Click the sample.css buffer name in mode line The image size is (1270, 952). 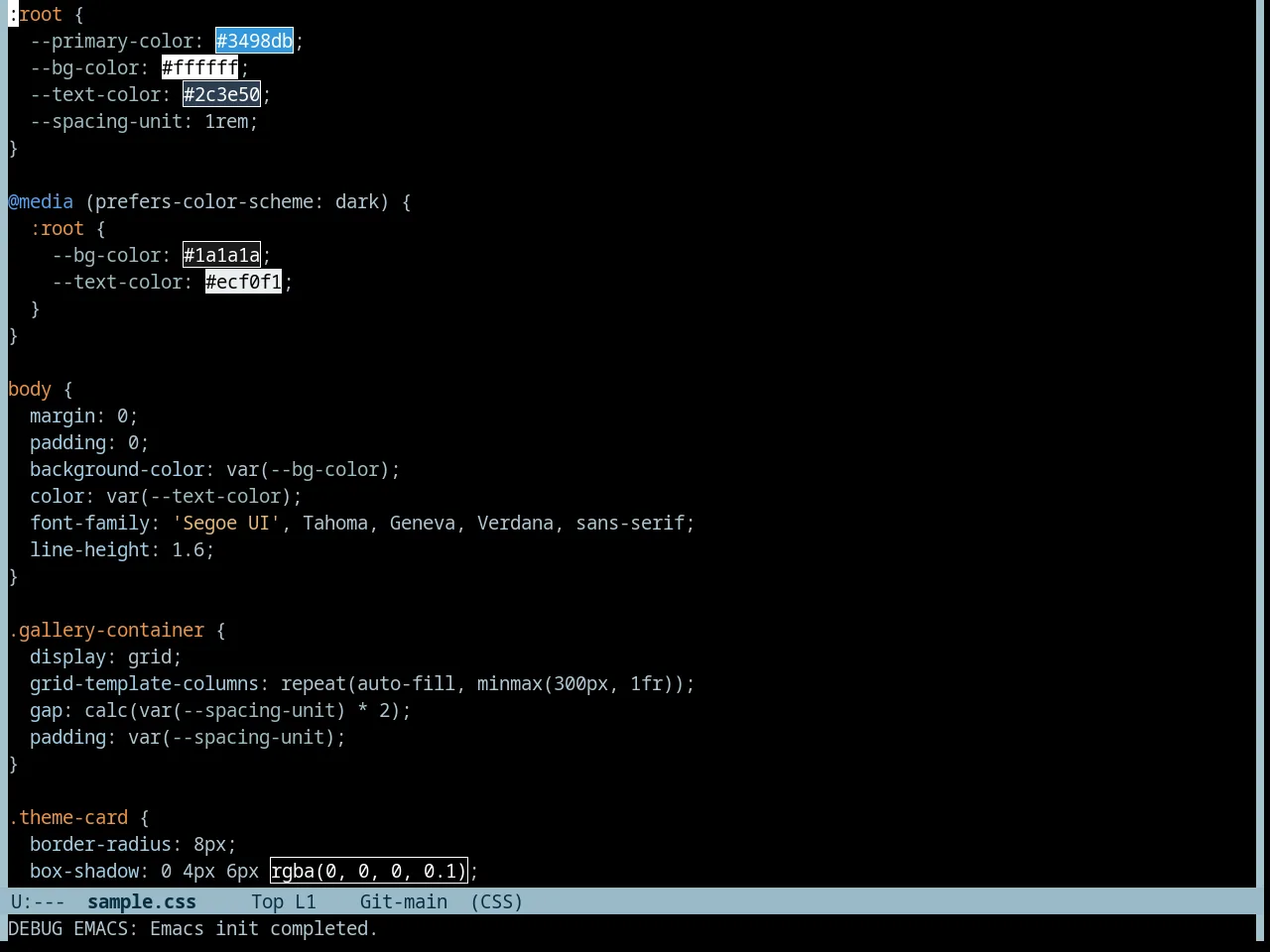coord(142,901)
